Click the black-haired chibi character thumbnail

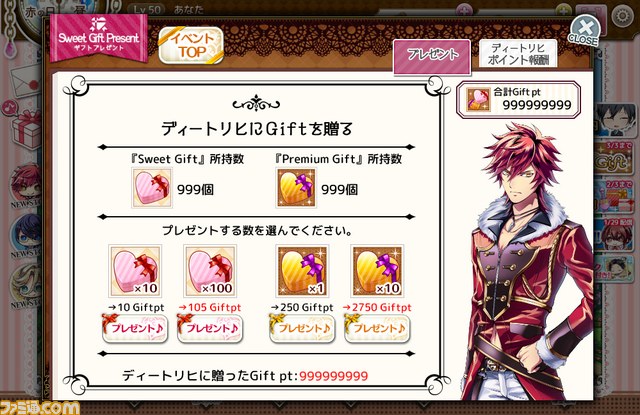click(x=617, y=122)
